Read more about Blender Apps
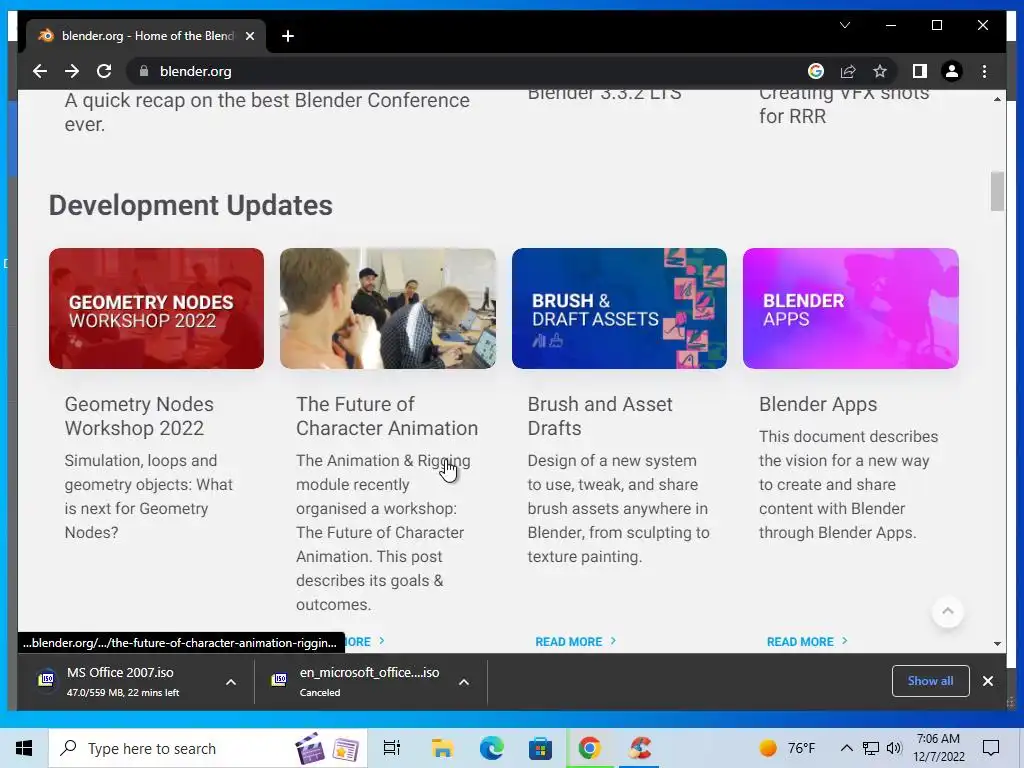 point(807,641)
